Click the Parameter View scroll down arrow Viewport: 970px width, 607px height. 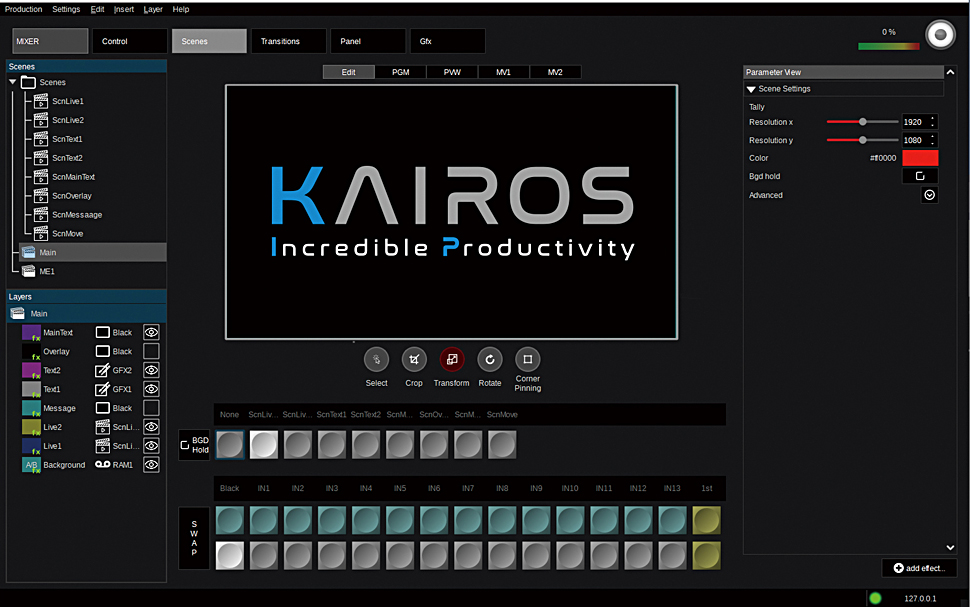[x=950, y=548]
